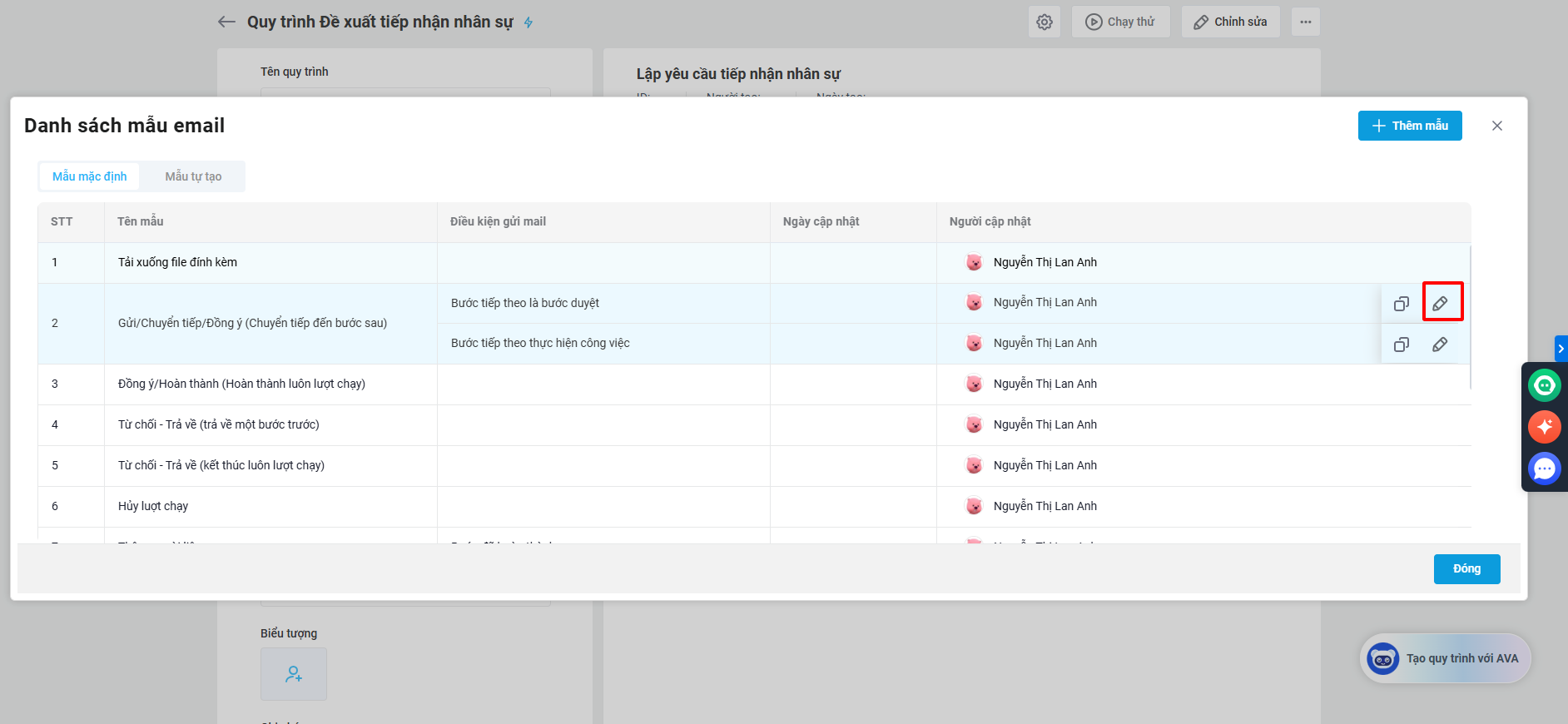
Task: Click the lightning bolt icon beside the title
Action: 528,22
